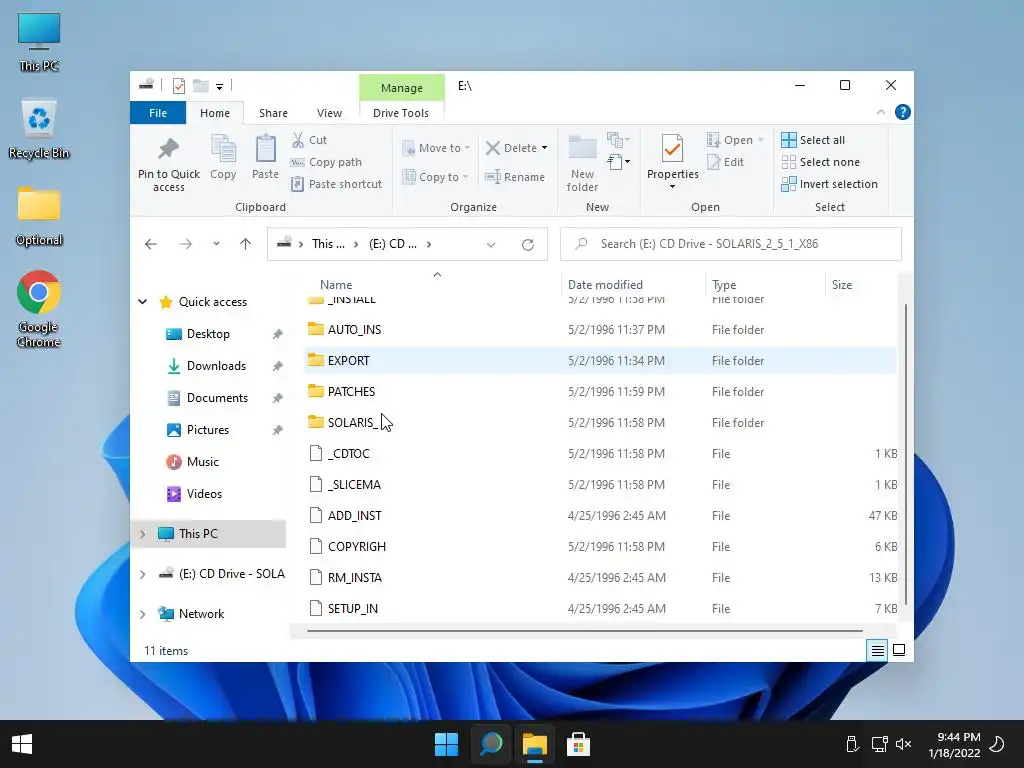Select the PATCHES folder
Viewport: 1024px width, 768px height.
[x=600, y=392]
